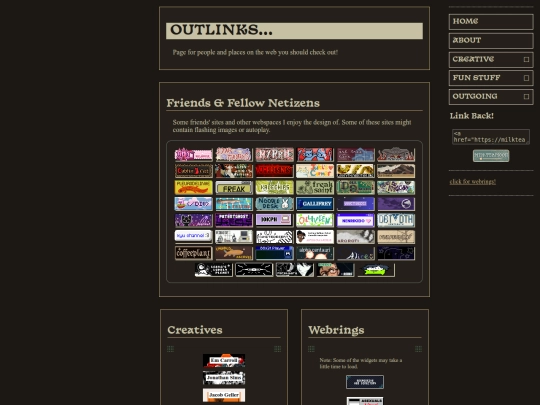The image size is (540, 405).
Task: Open the OLYVEEN green-orange badge
Action: pyautogui.click(x=315, y=220)
